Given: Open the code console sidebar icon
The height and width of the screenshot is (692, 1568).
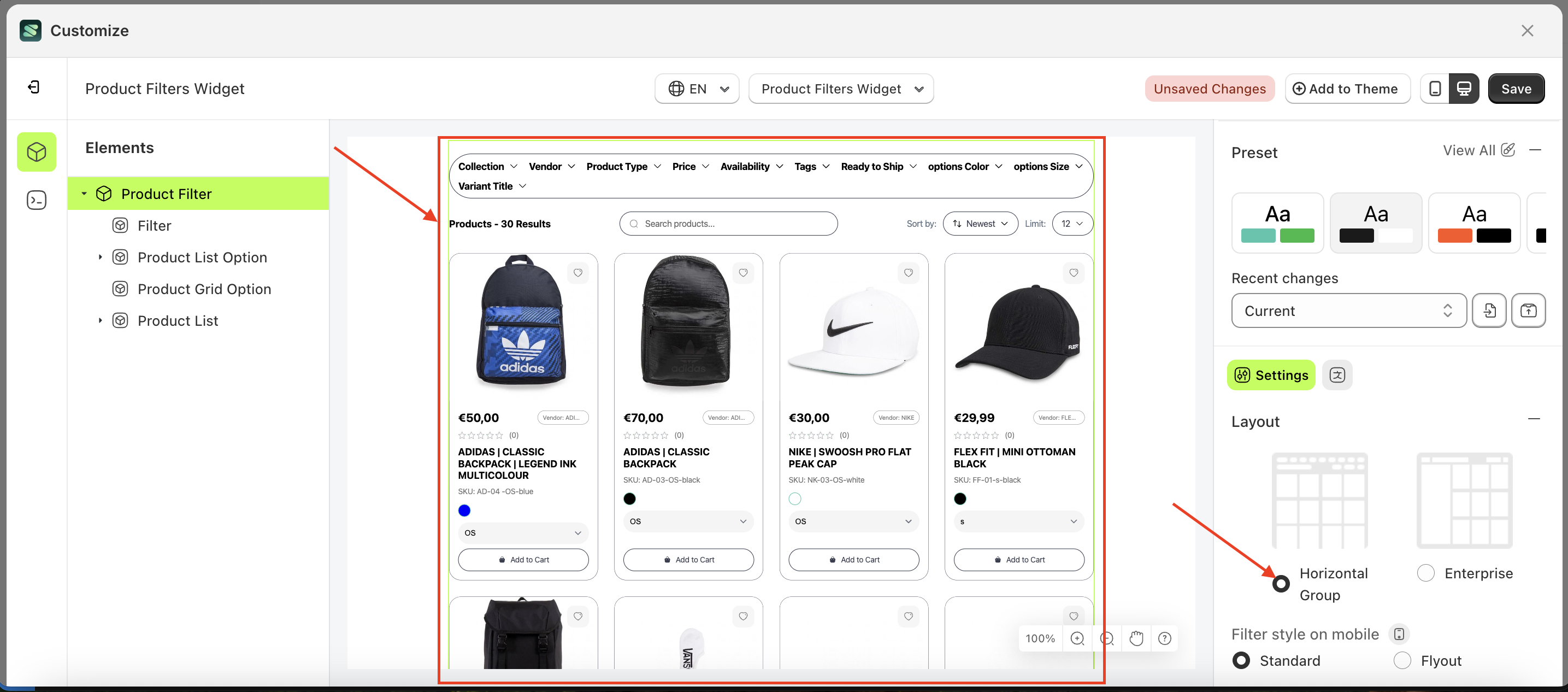Looking at the screenshot, I should click(x=37, y=200).
